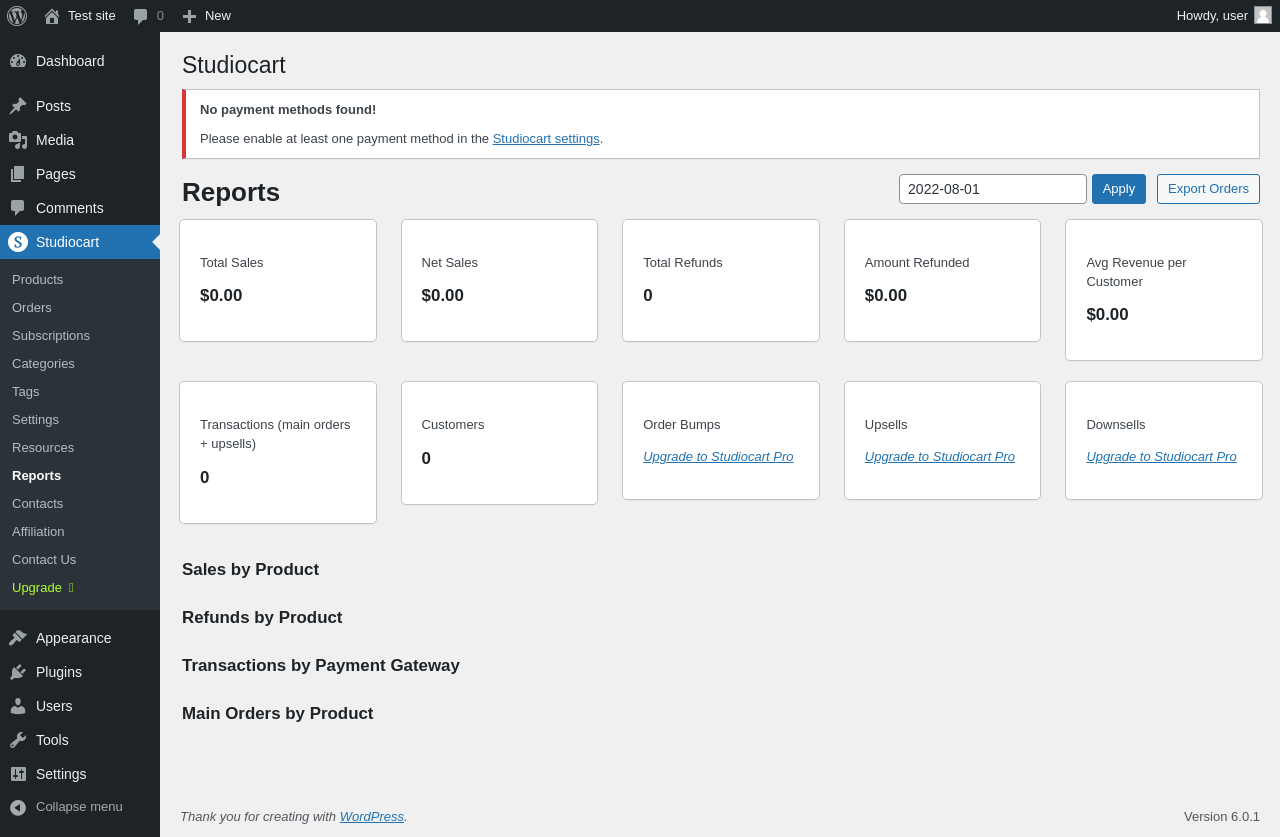
Task: Focus the 2022-08-01 date field
Action: coord(993,189)
